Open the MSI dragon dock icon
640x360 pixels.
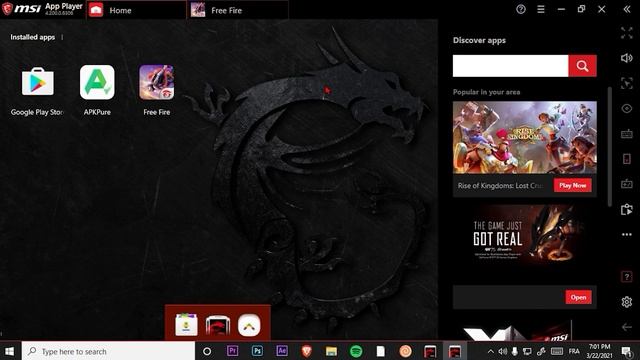click(x=218, y=325)
